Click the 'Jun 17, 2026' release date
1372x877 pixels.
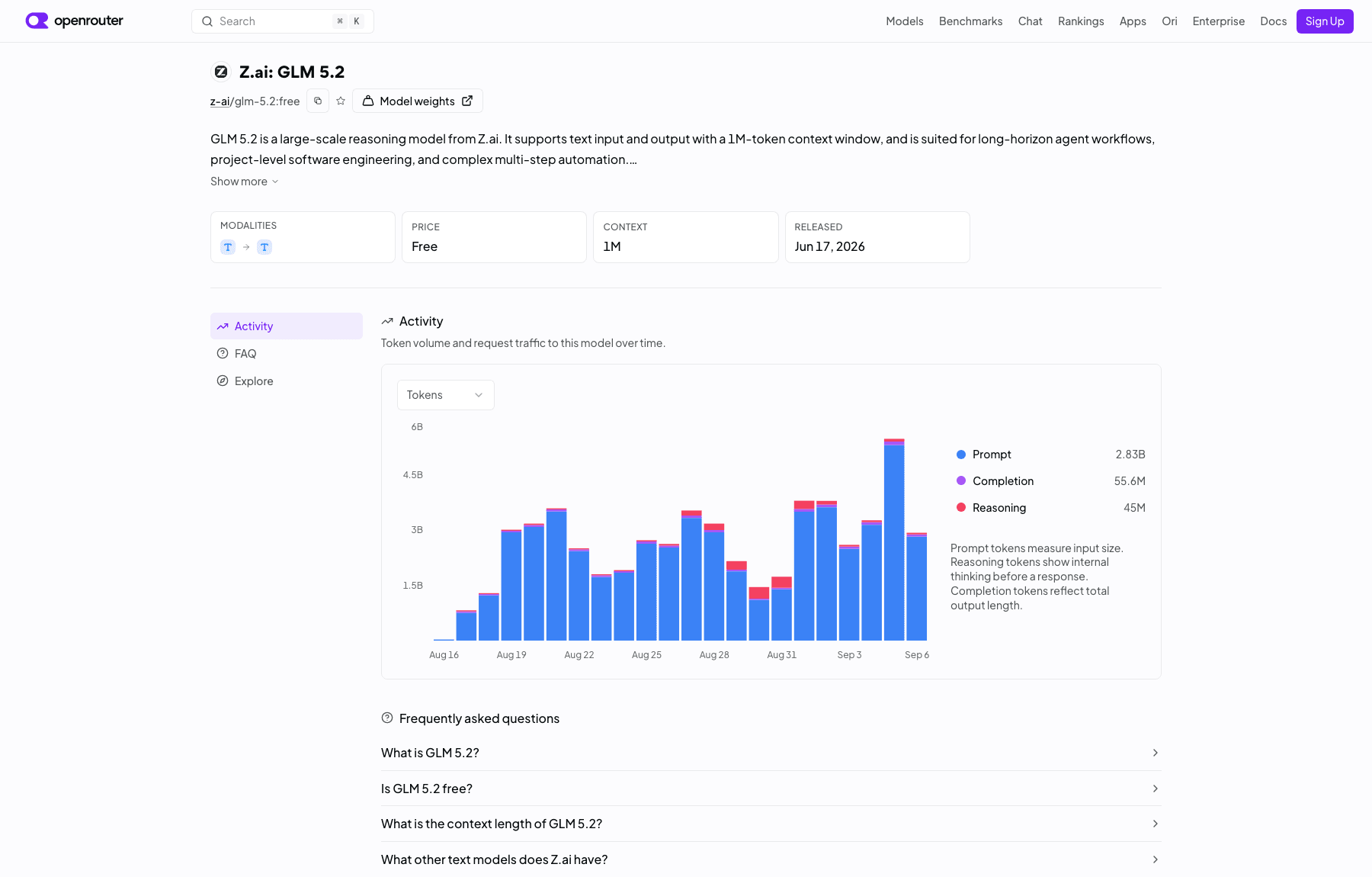829,246
